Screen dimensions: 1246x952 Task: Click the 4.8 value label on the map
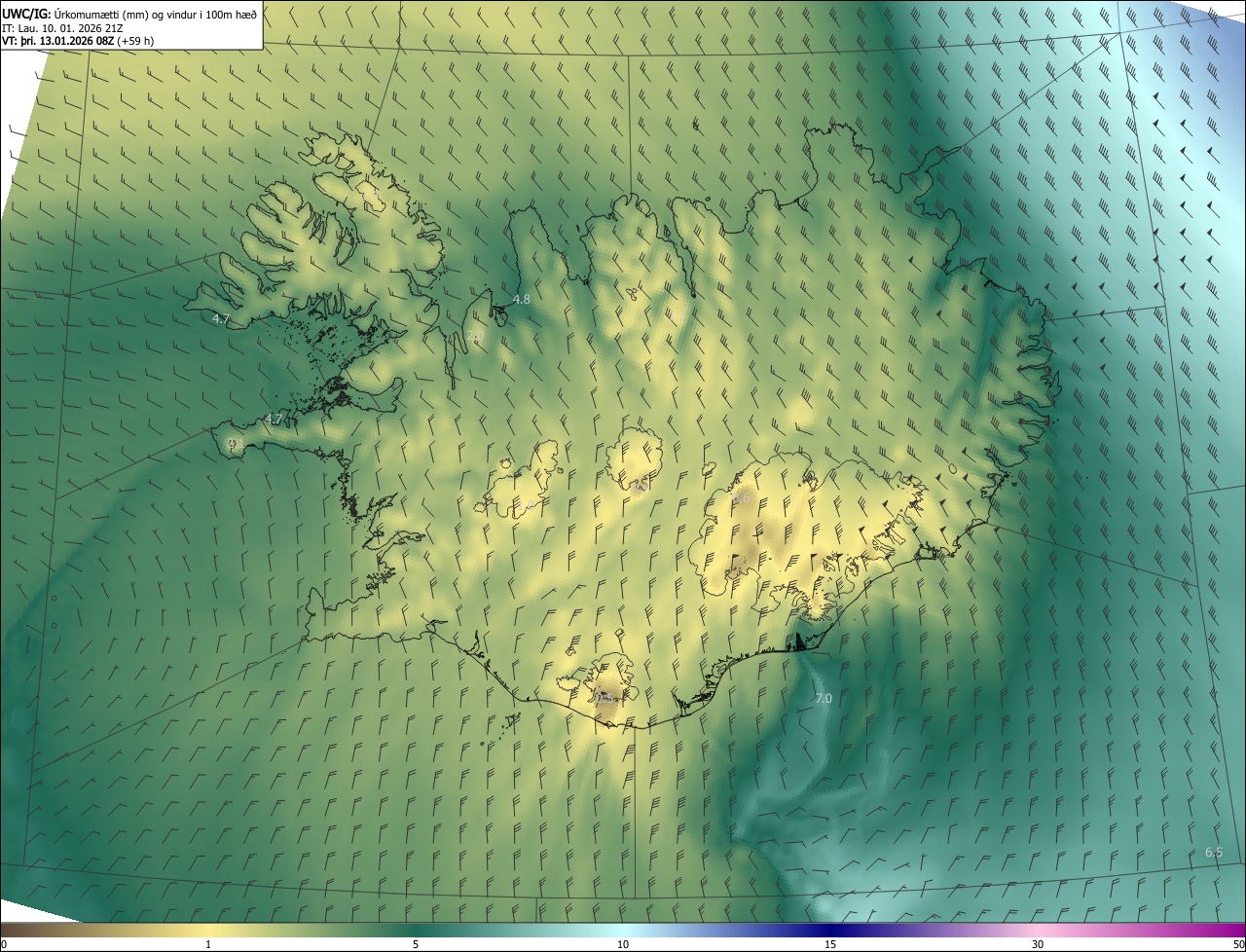[522, 299]
